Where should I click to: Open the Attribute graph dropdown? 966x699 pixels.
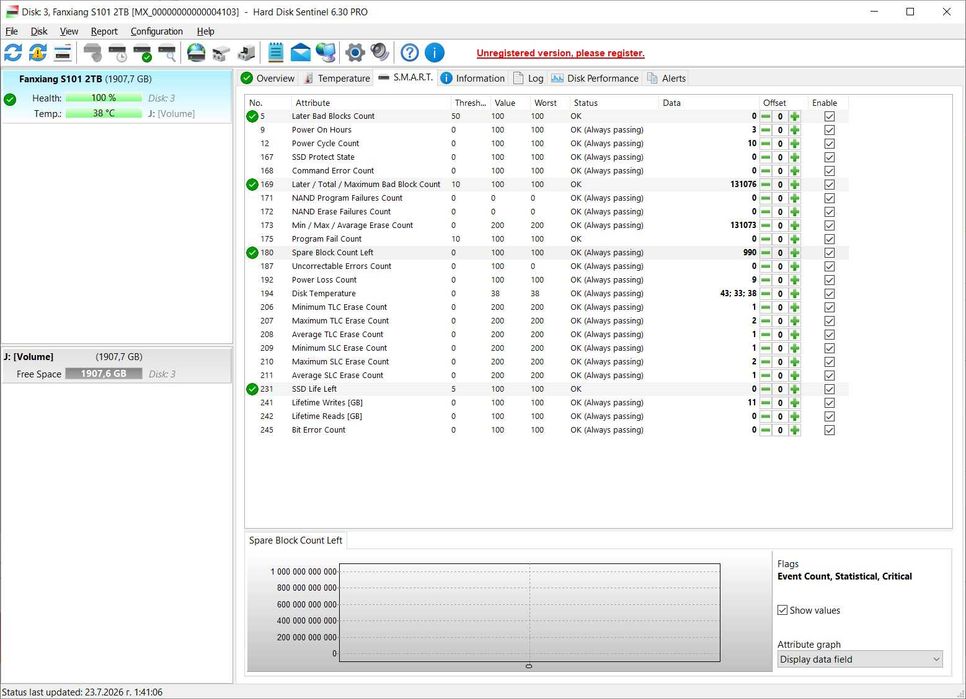[859, 660]
